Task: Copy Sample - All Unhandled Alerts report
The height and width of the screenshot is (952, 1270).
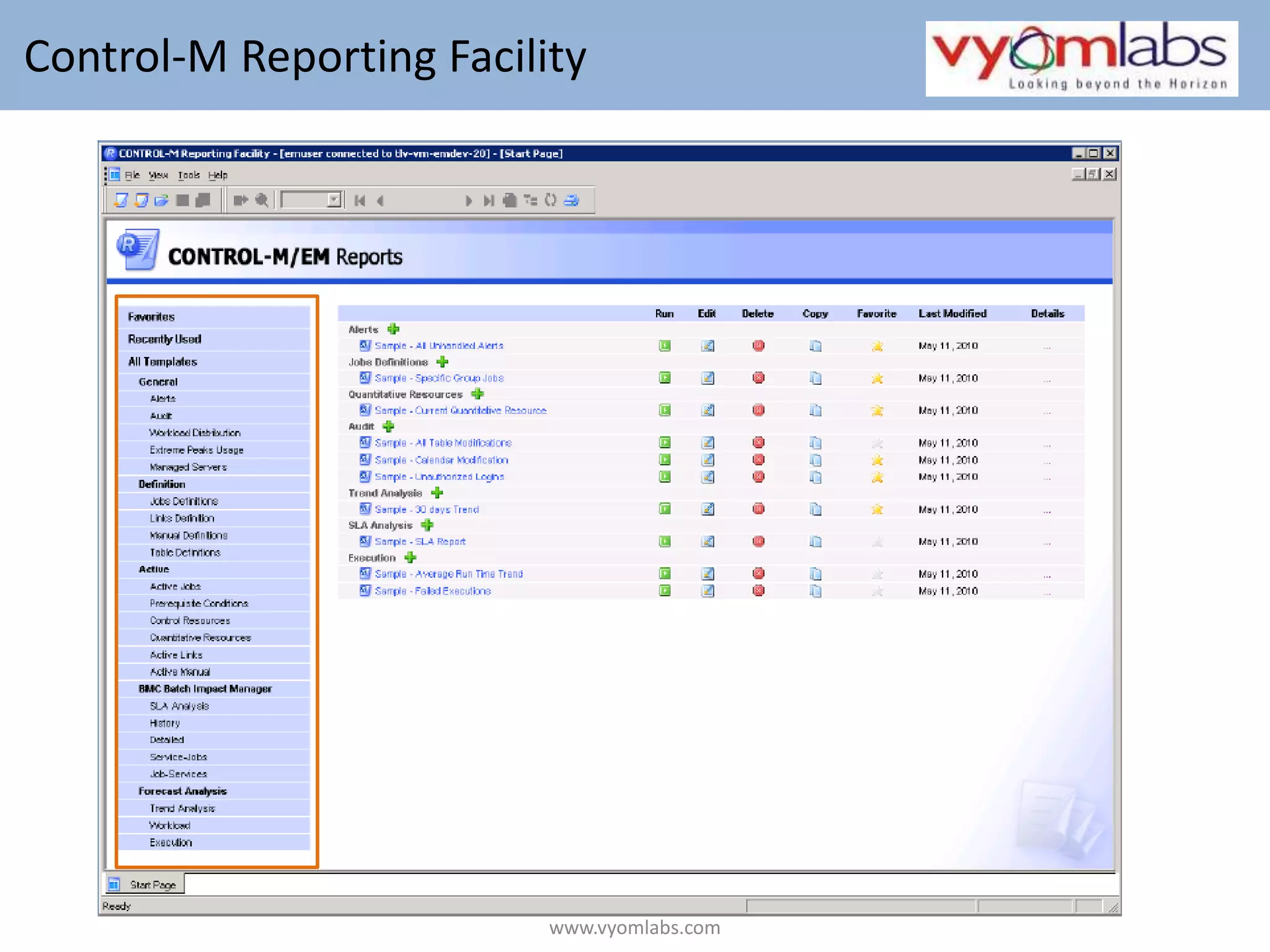Action: 815,346
